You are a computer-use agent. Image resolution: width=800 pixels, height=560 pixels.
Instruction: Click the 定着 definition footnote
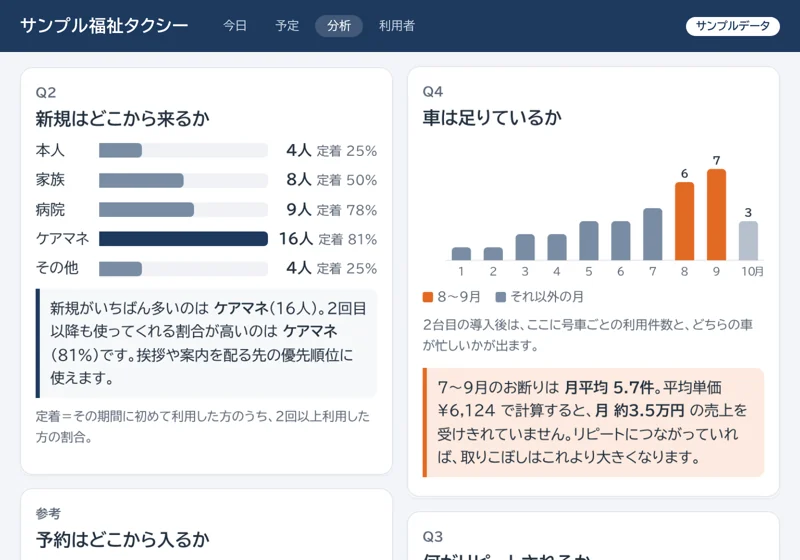203,426
